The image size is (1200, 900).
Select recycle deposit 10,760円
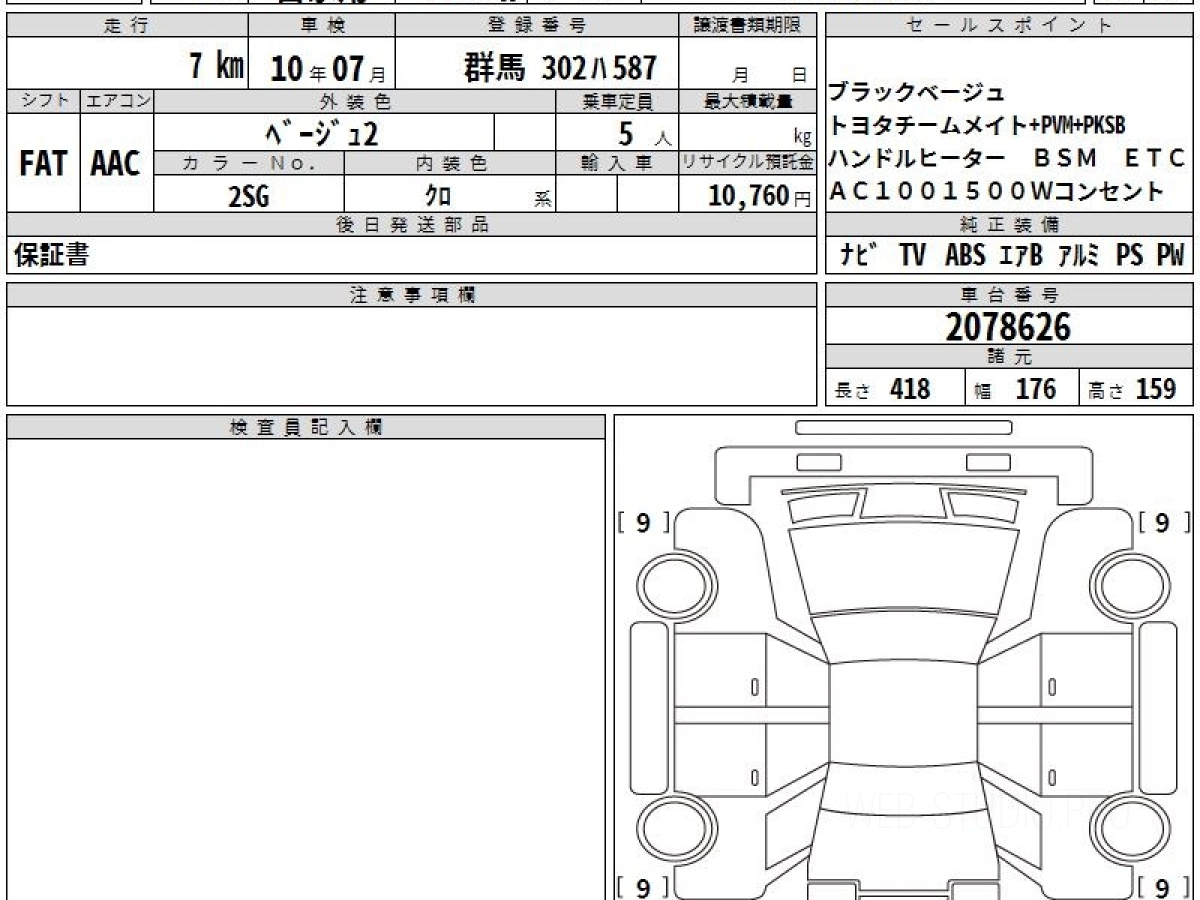click(759, 196)
